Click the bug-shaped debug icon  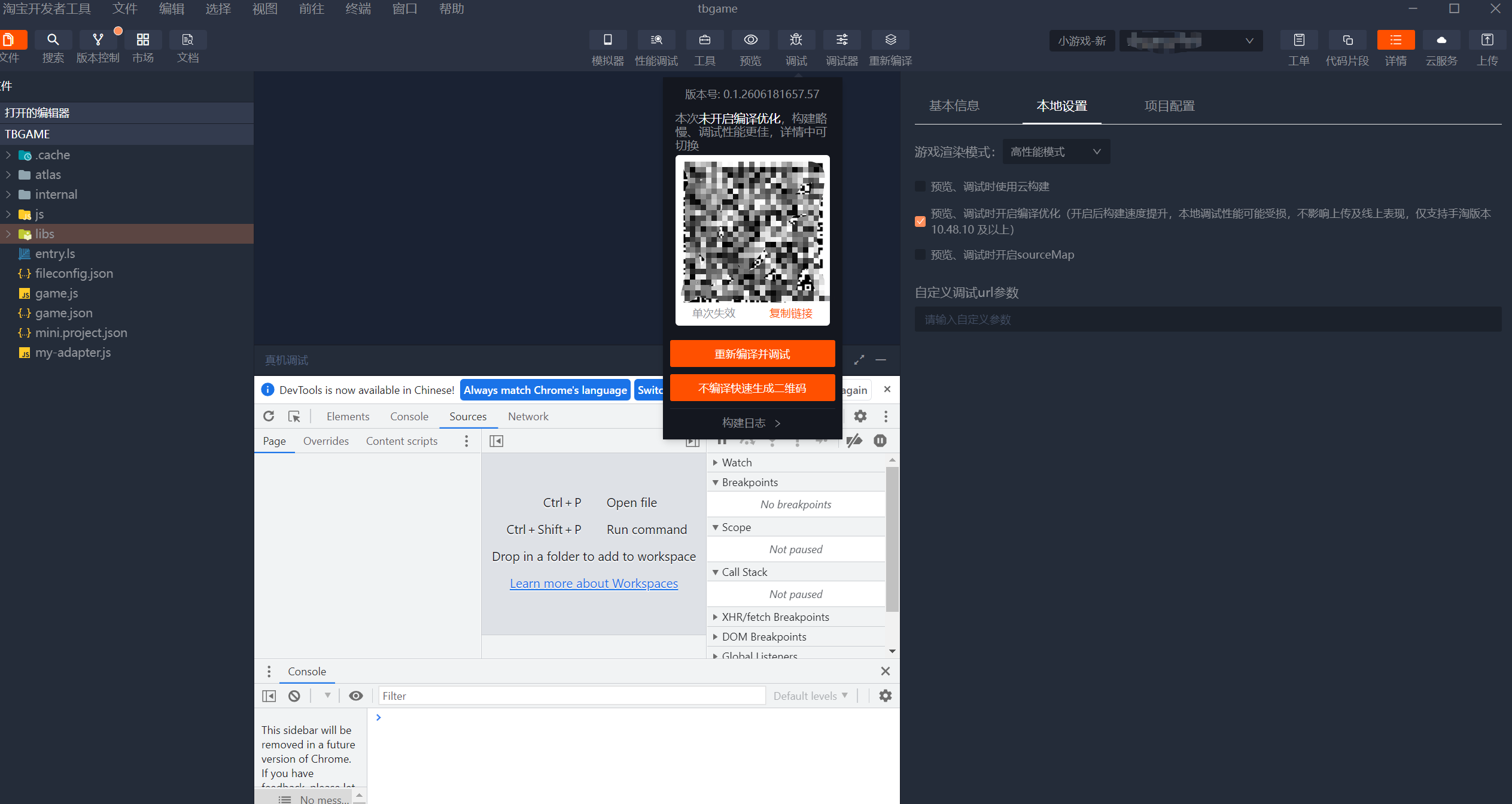(x=796, y=40)
